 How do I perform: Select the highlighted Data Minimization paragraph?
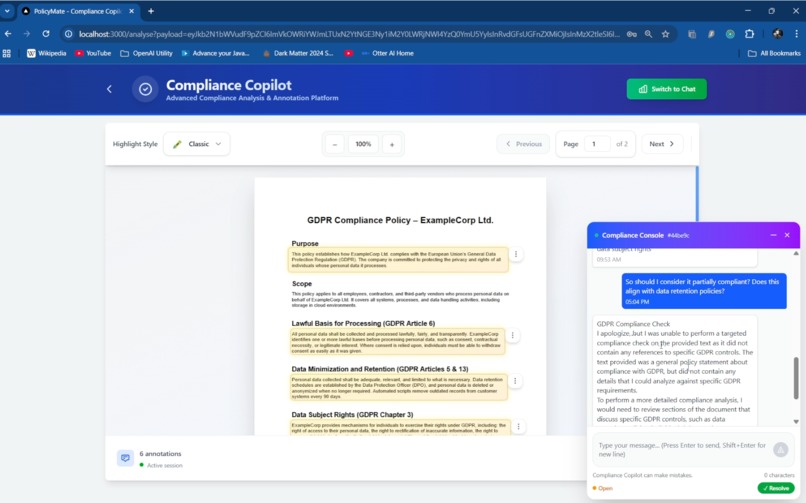397,387
